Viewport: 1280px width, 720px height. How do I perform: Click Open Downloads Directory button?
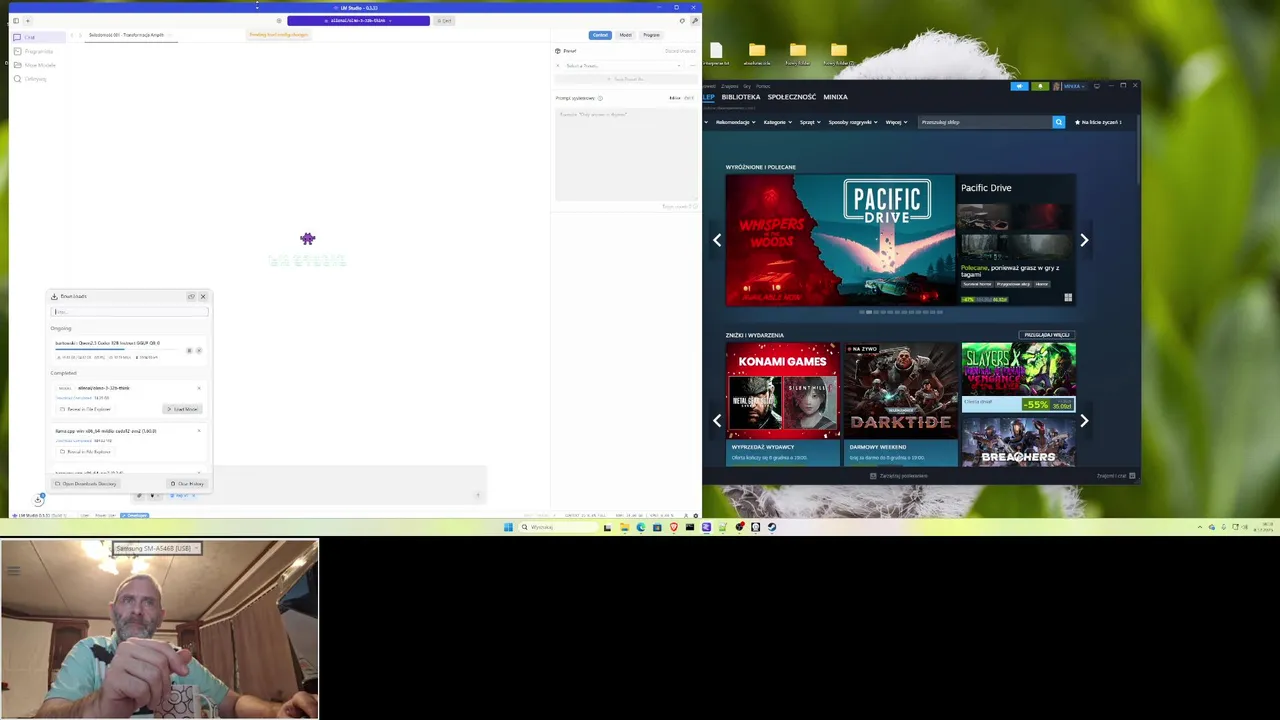(x=86, y=484)
